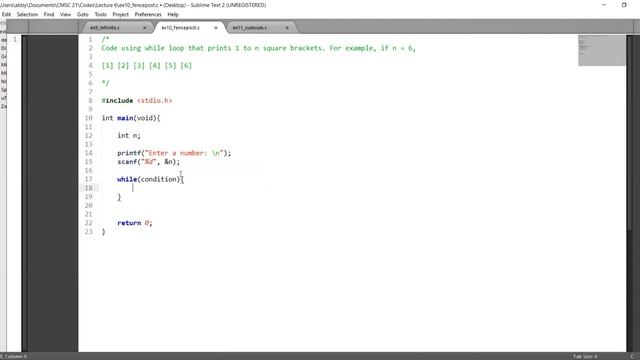Close the ex9_infinite.c tab

[x=144, y=28]
